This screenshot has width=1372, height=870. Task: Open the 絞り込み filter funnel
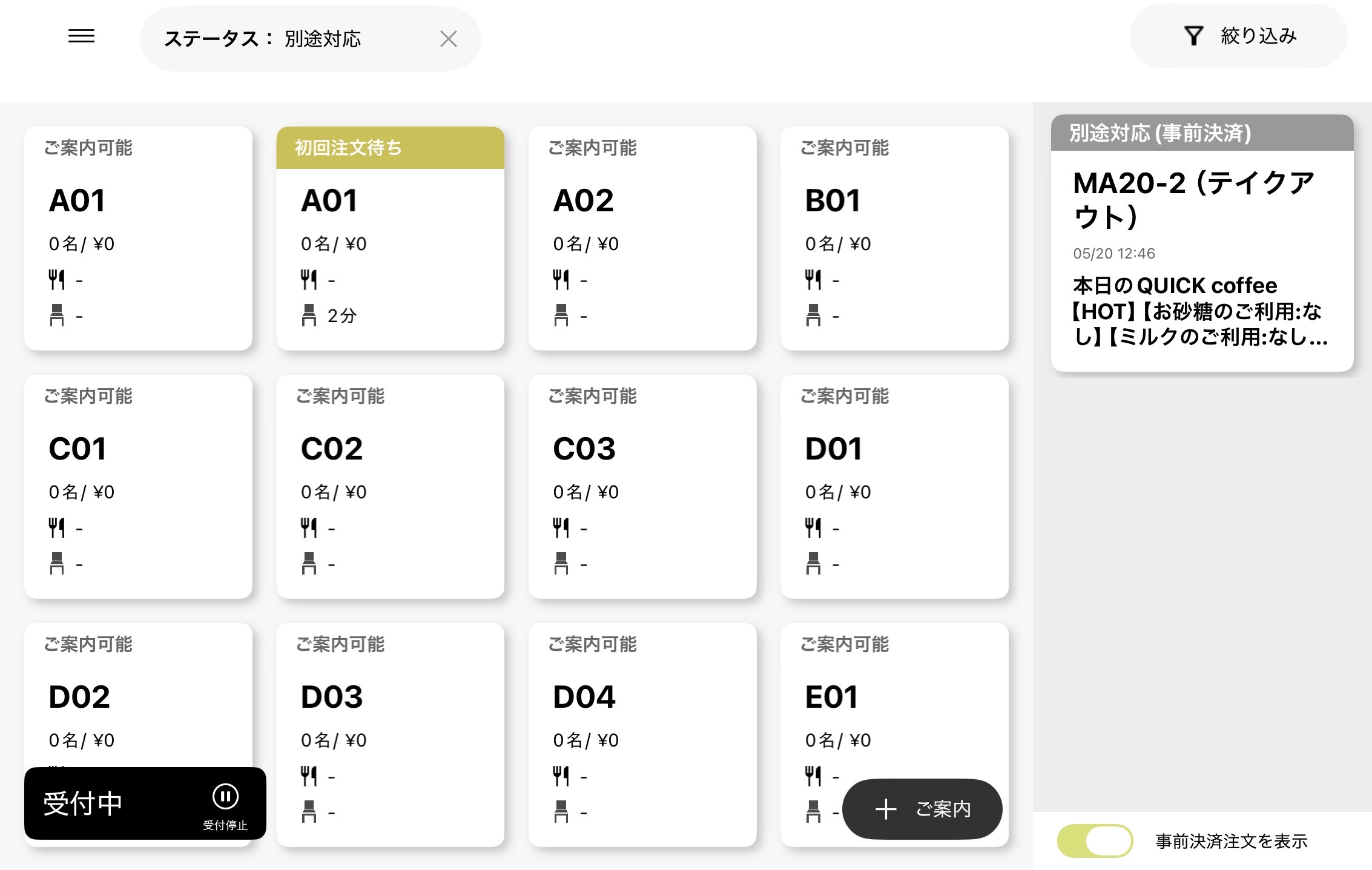[1193, 36]
